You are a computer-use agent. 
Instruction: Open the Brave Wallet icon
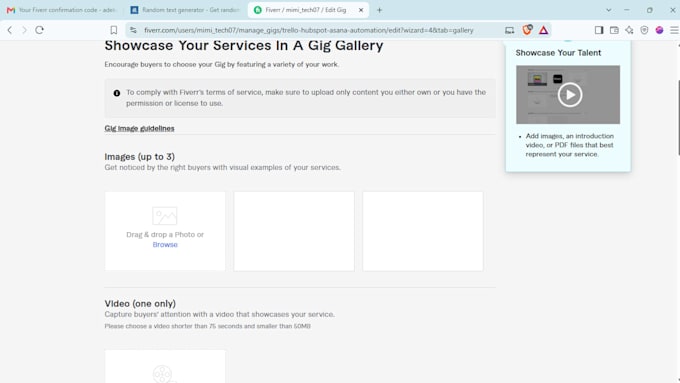614,30
